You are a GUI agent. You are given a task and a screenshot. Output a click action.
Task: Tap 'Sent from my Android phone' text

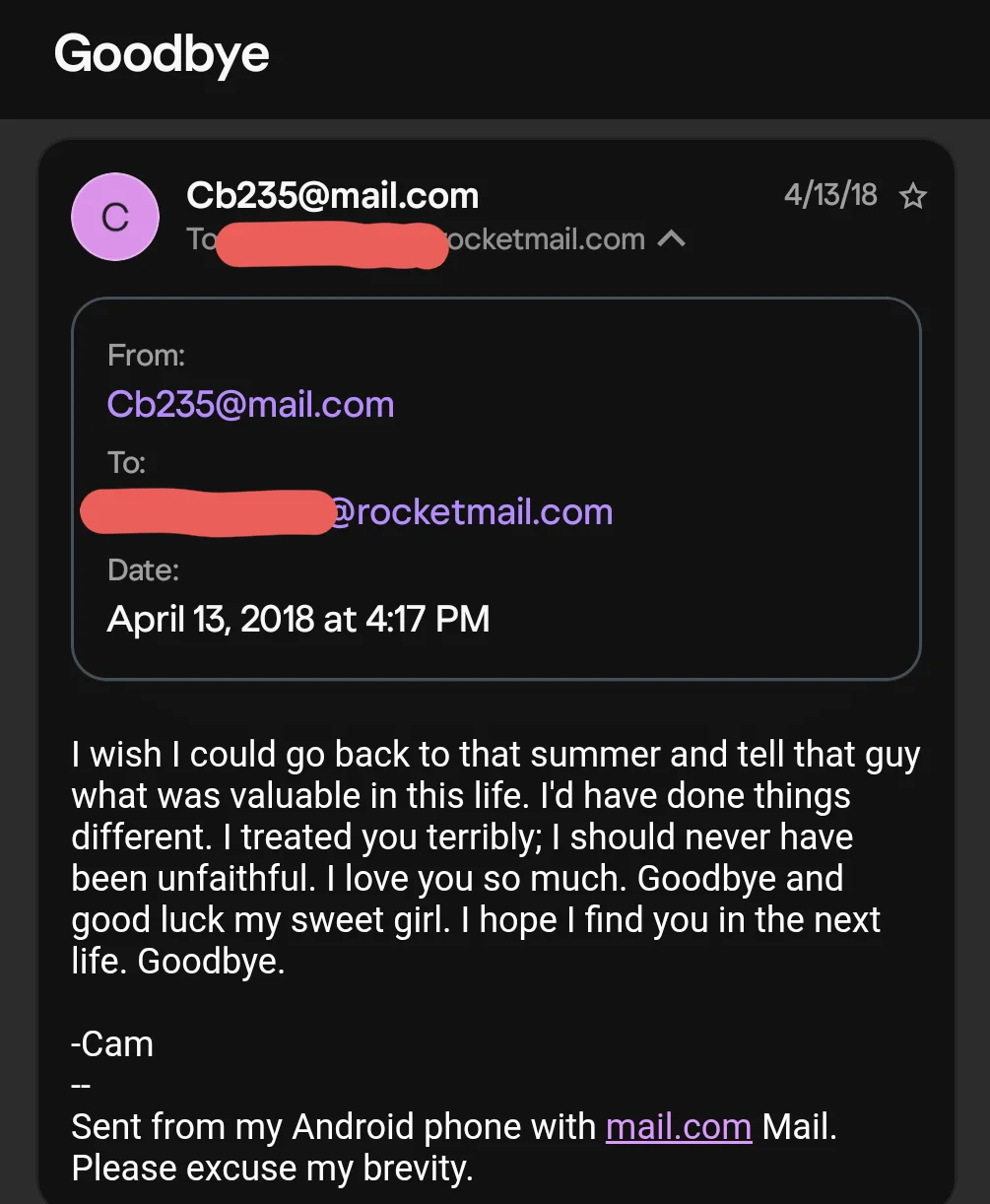coord(333,1126)
